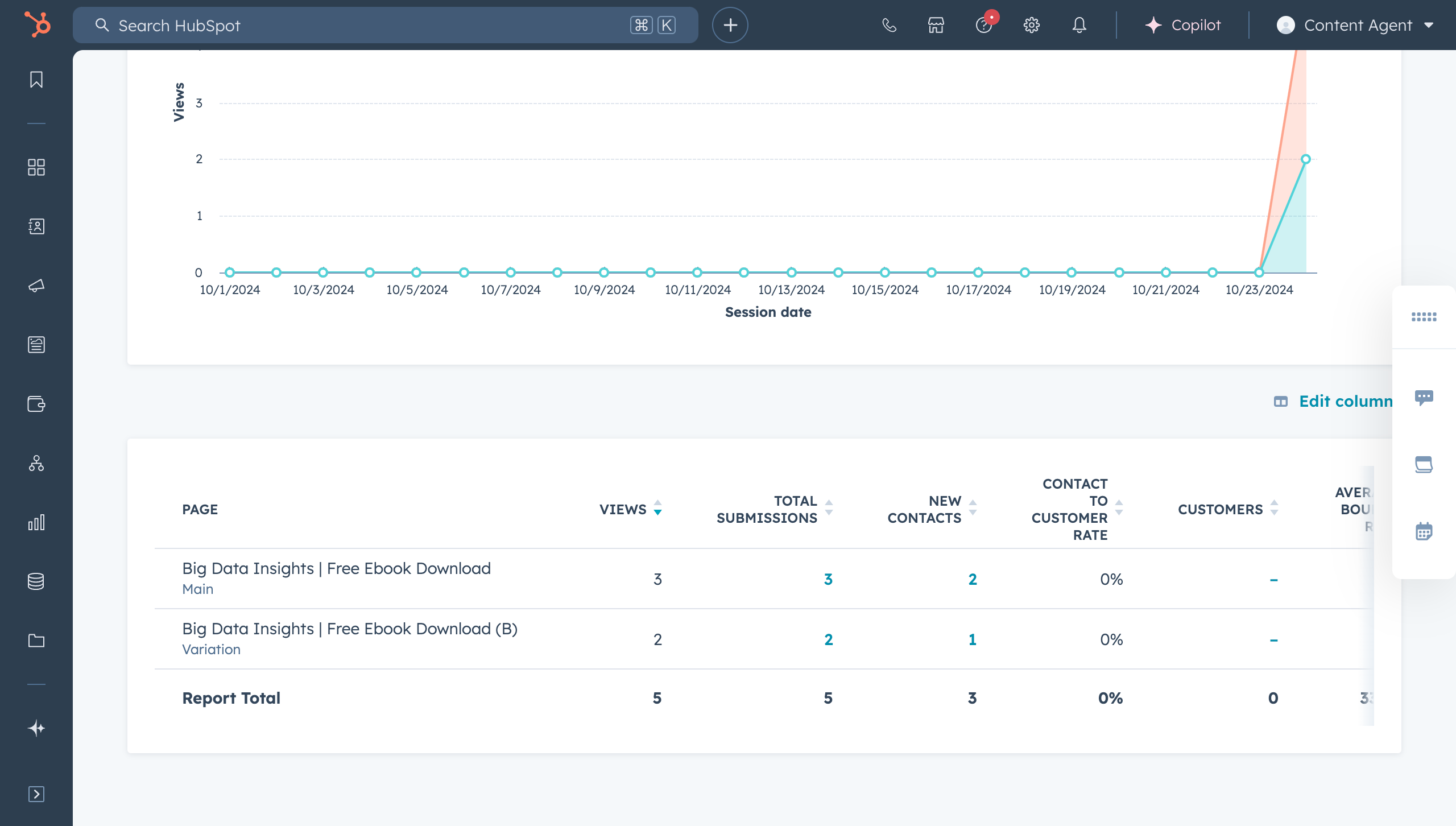Click new contacts value 1 for Variation

[973, 639]
